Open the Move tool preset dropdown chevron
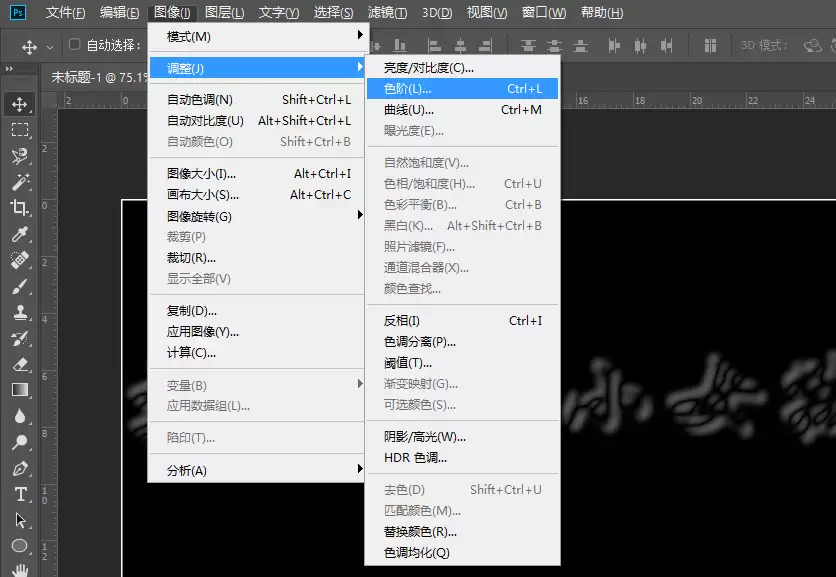 (x=50, y=47)
